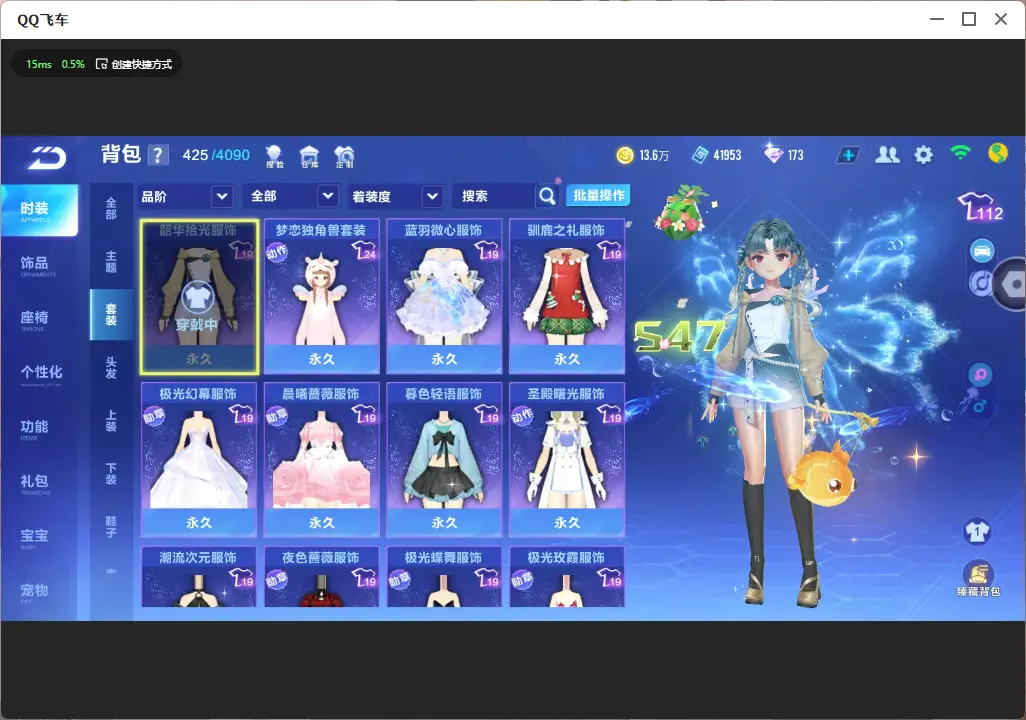Image resolution: width=1026 pixels, height=720 pixels.
Task: Select the 极光蝶舞服饰 outfit card
Action: pos(444,577)
